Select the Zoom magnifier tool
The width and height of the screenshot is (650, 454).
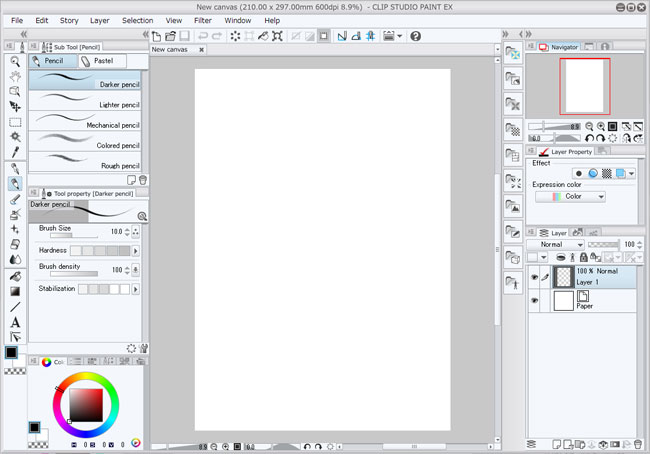click(x=15, y=61)
